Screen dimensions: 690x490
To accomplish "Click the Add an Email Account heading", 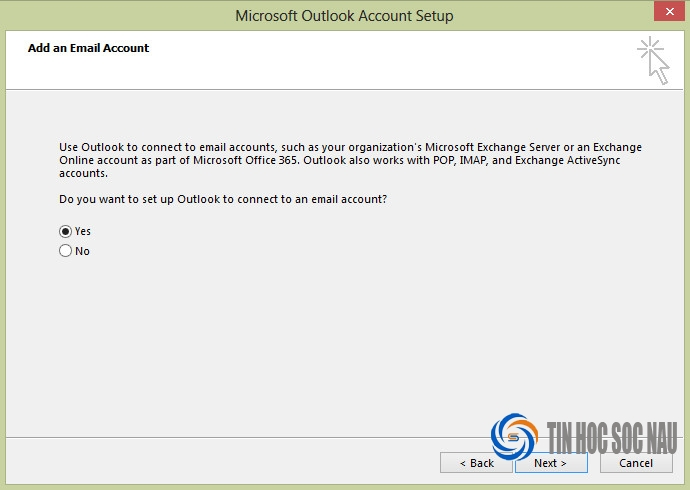I will (x=88, y=48).
